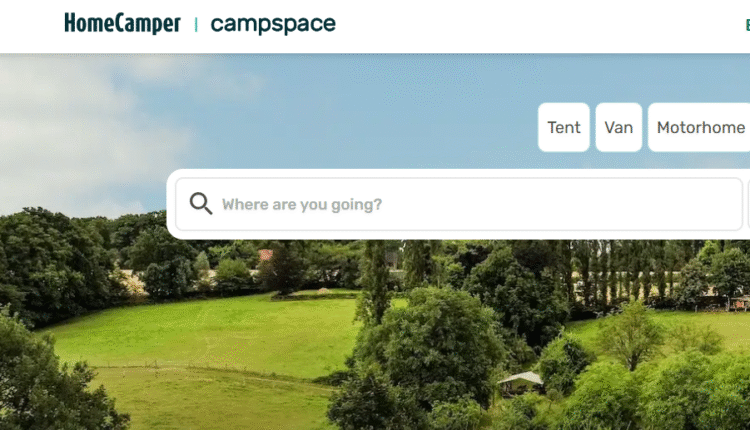The height and width of the screenshot is (430, 750).
Task: Focus the "Where are you going?" field
Action: pyautogui.click(x=459, y=204)
